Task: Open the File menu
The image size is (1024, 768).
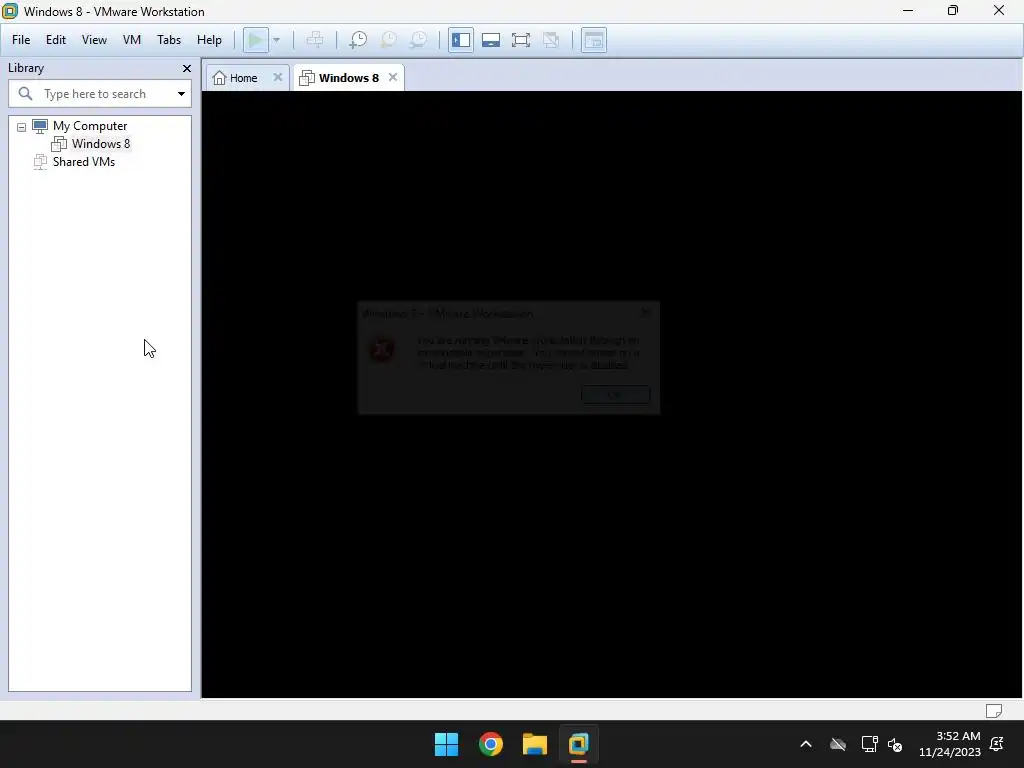Action: coord(21,40)
